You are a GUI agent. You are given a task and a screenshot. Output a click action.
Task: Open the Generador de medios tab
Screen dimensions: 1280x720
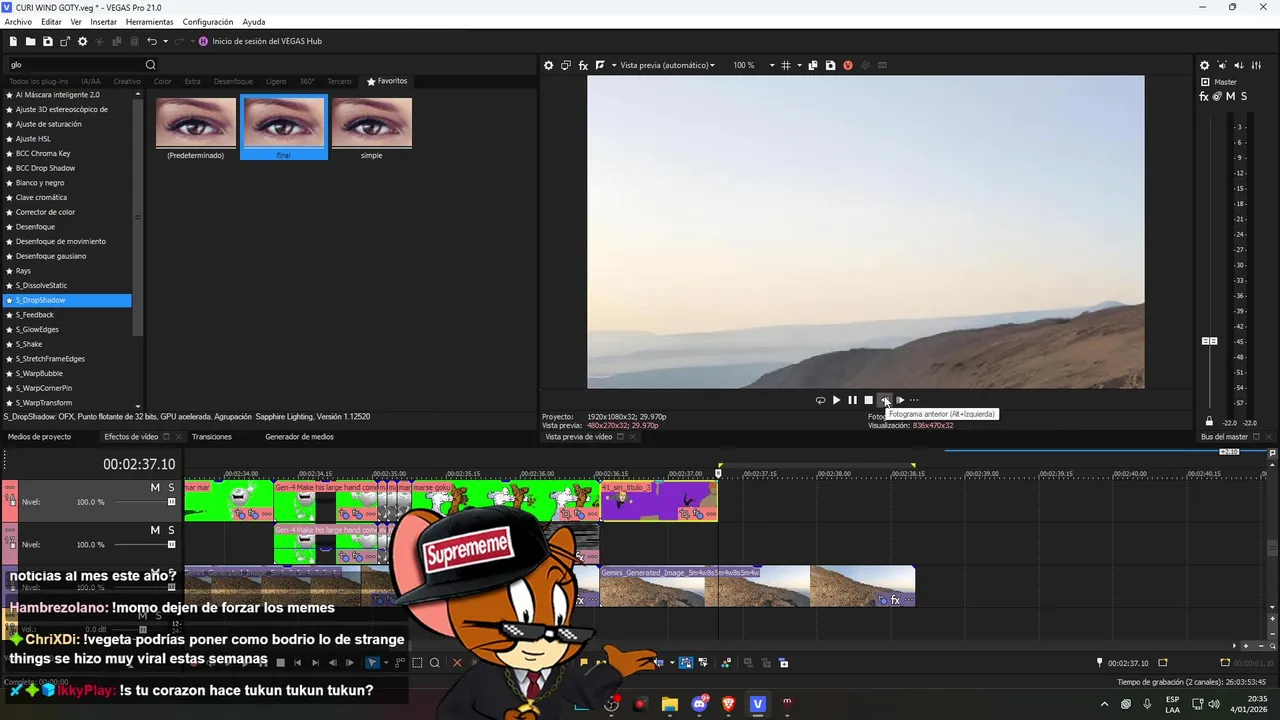[x=299, y=437]
